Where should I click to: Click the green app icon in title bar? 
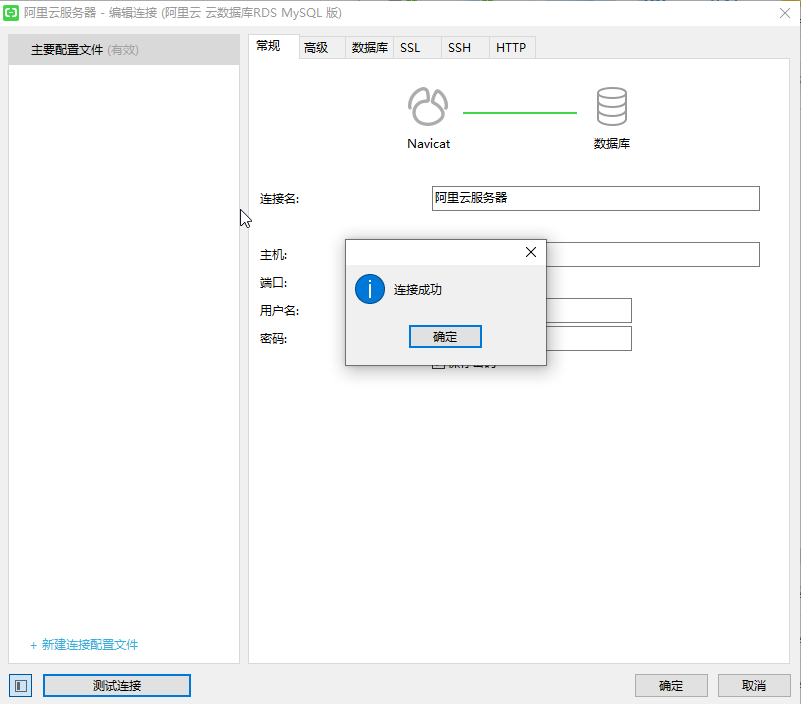[11, 13]
